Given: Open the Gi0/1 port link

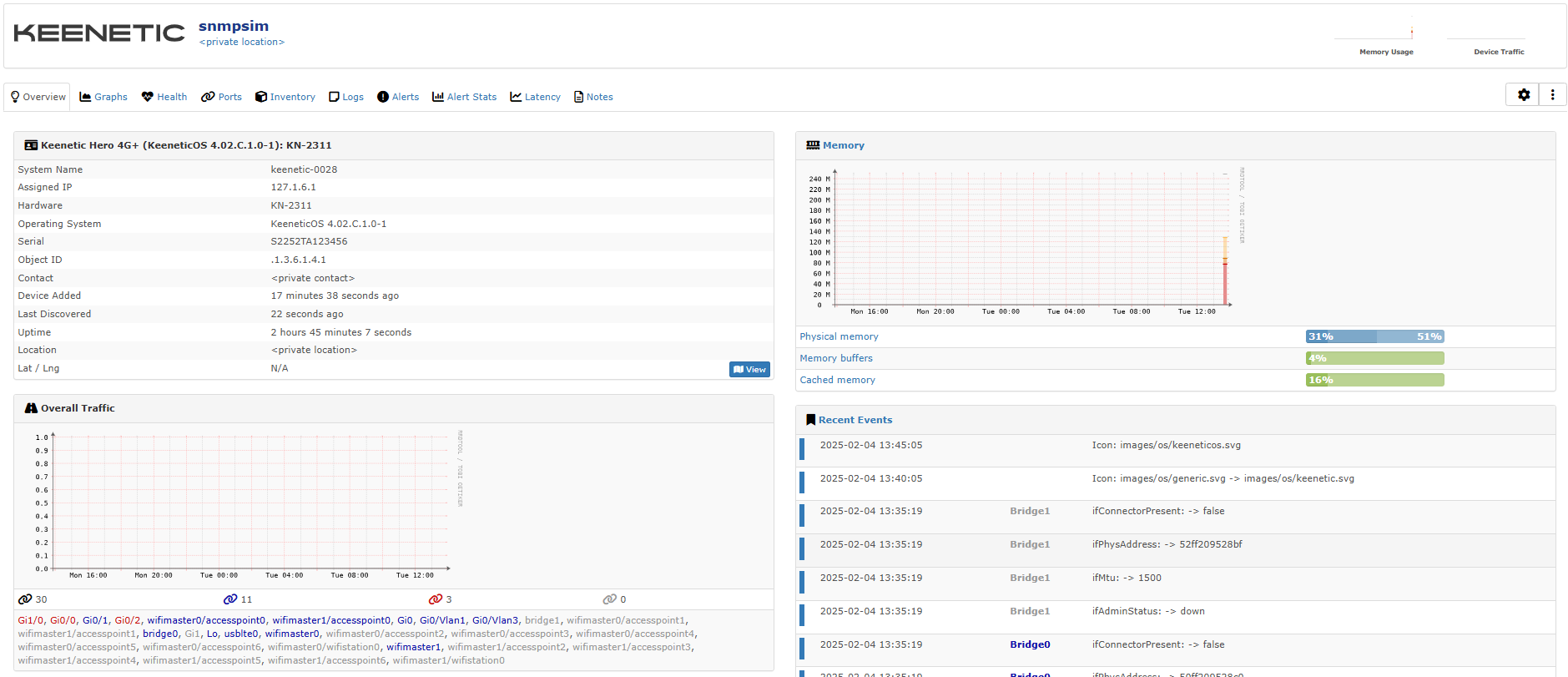Looking at the screenshot, I should 95,620.
